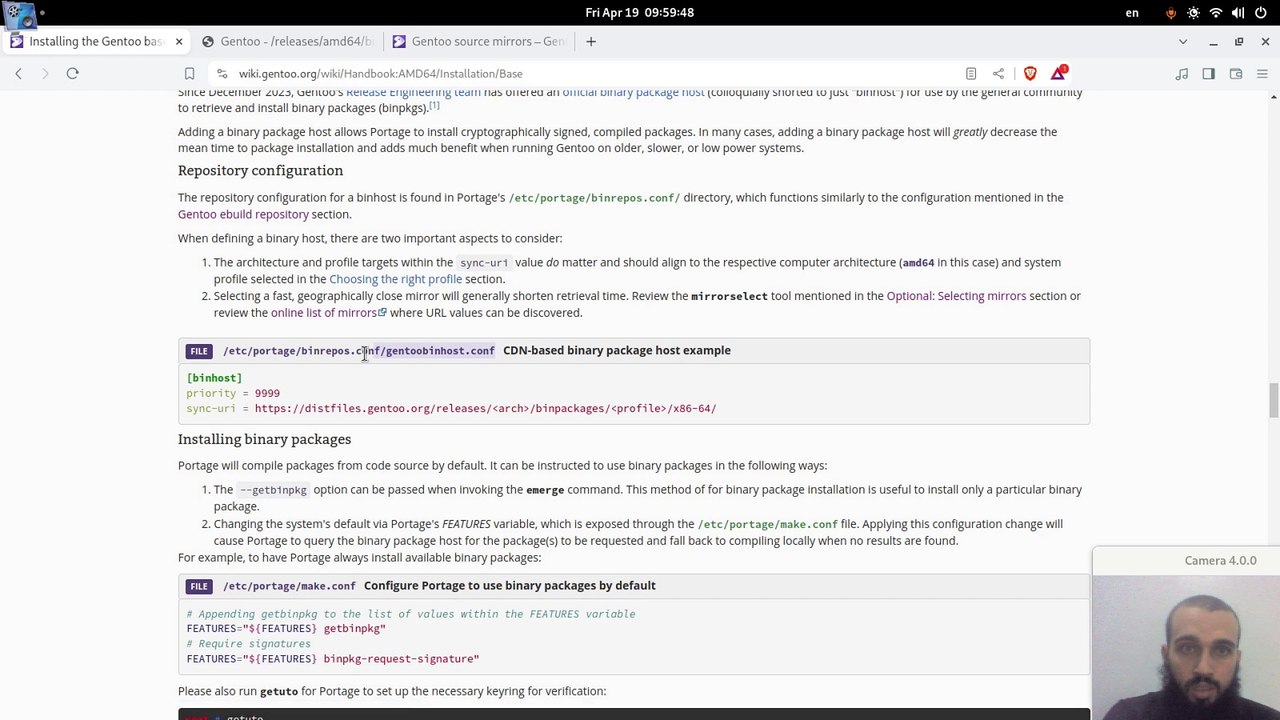Open reader mode icon

971,73
